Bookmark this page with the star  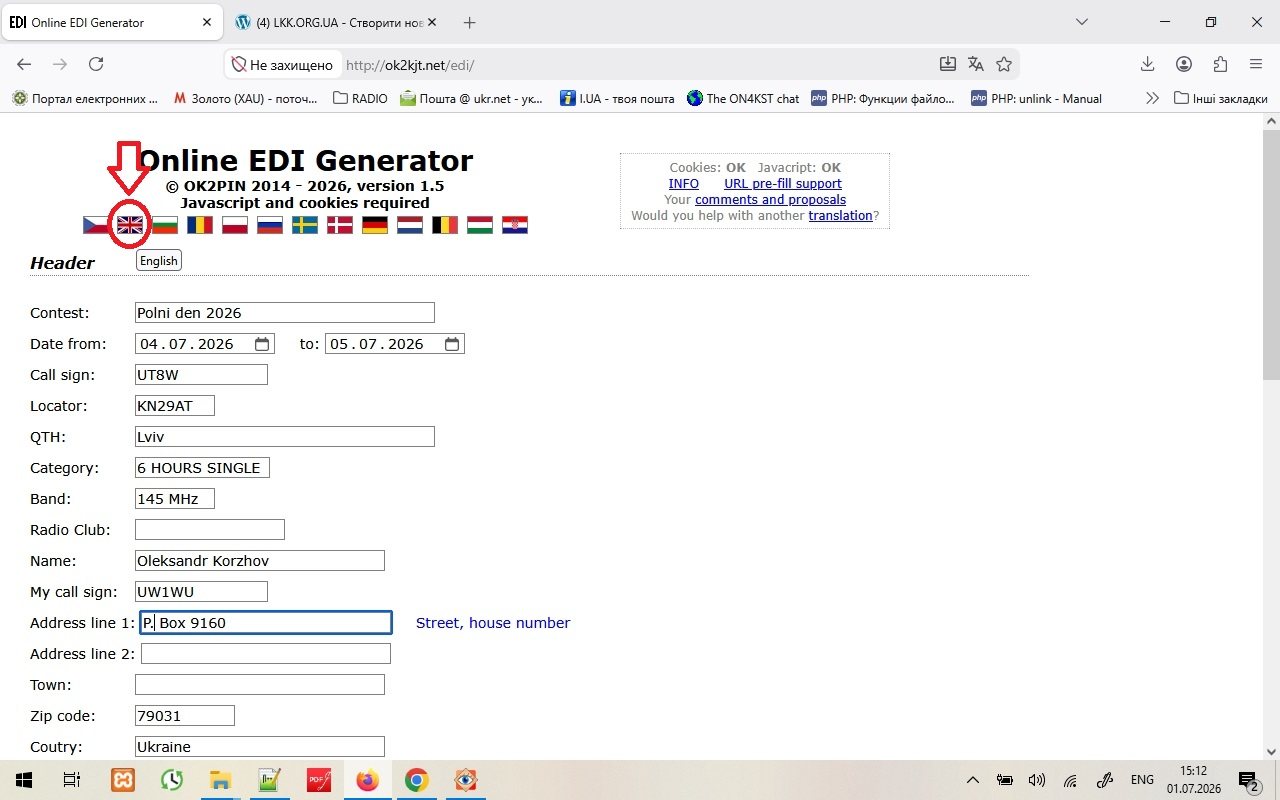point(1004,64)
